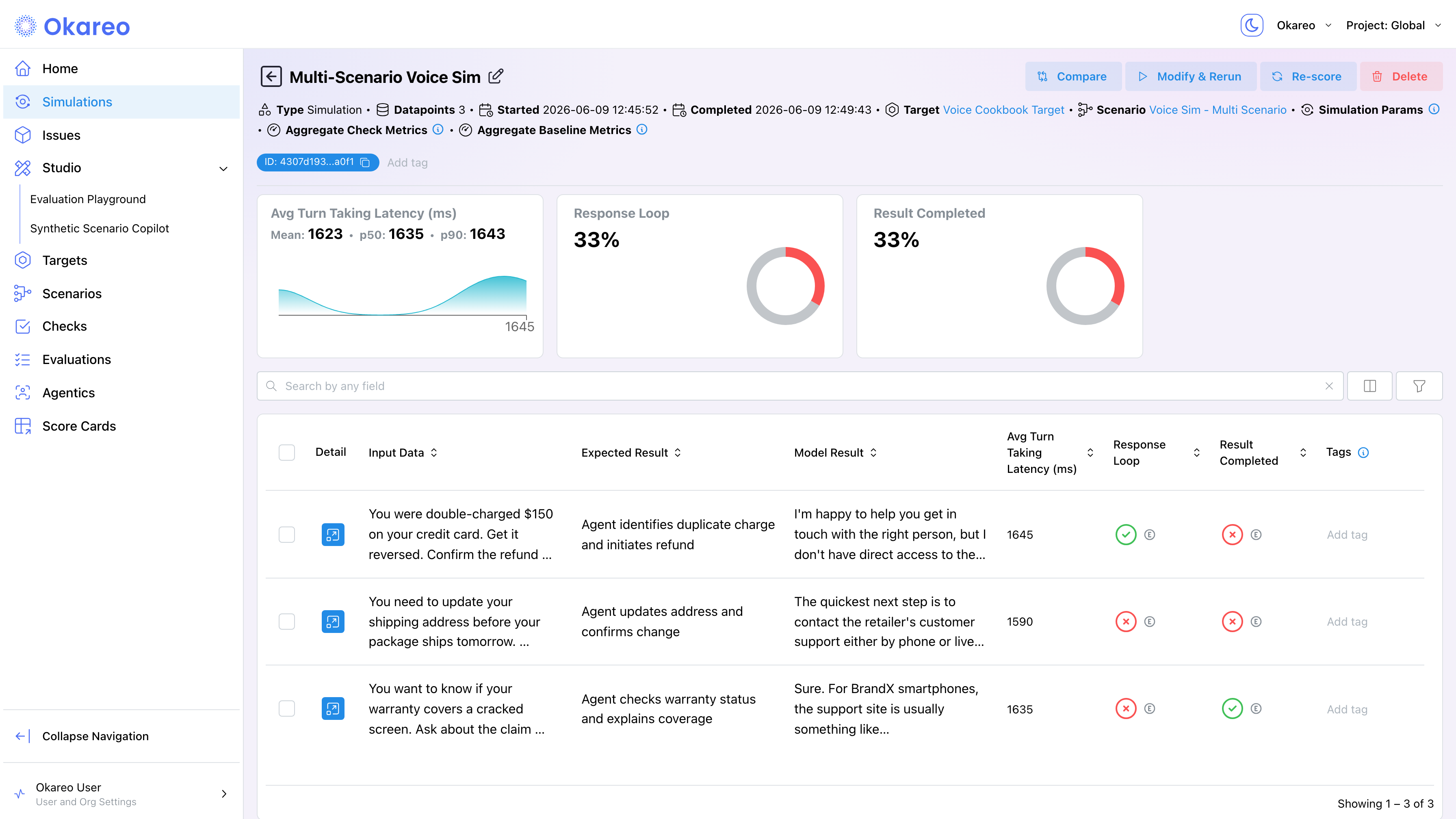1456x819 pixels.
Task: Open Agentics in sidebar
Action: point(121,393)
